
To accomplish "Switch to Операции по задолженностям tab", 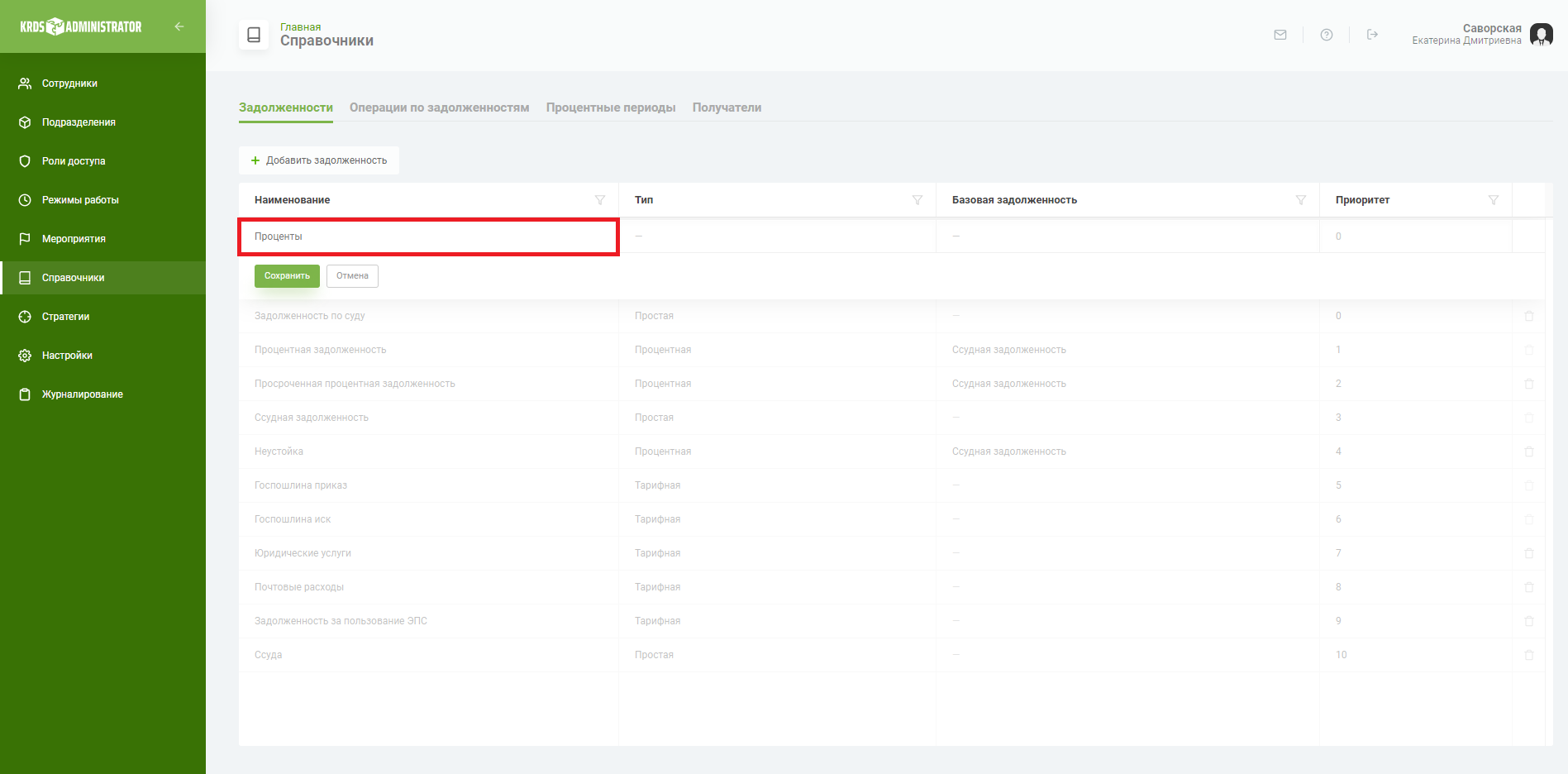I will [439, 107].
